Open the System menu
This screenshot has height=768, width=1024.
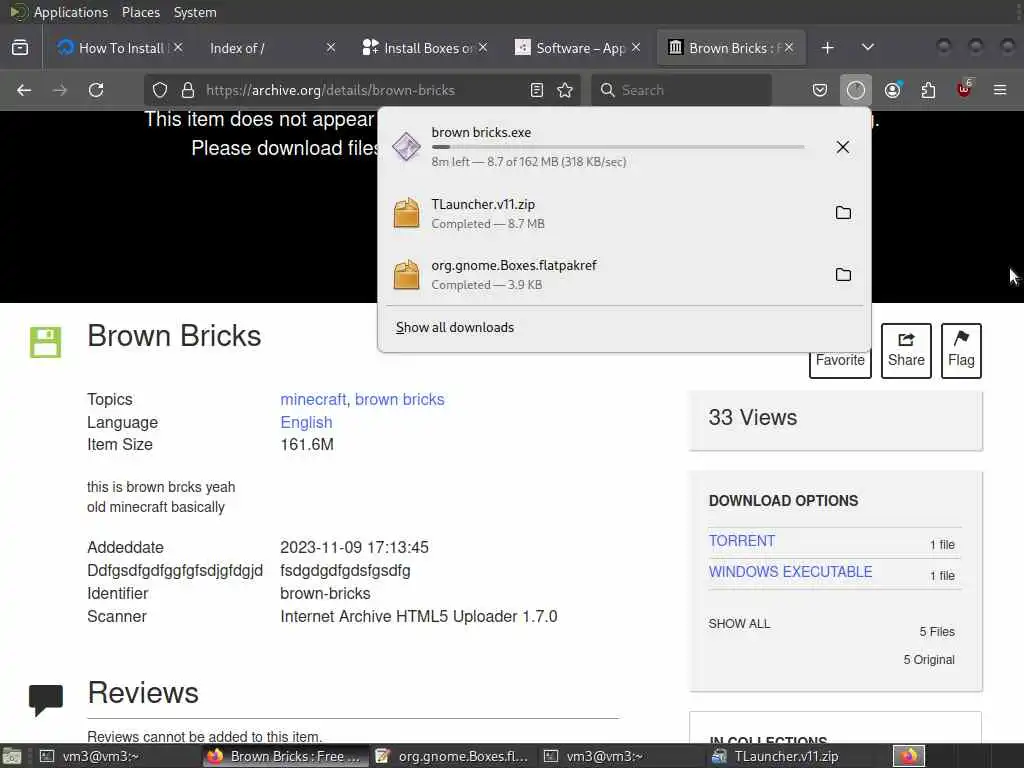click(195, 12)
